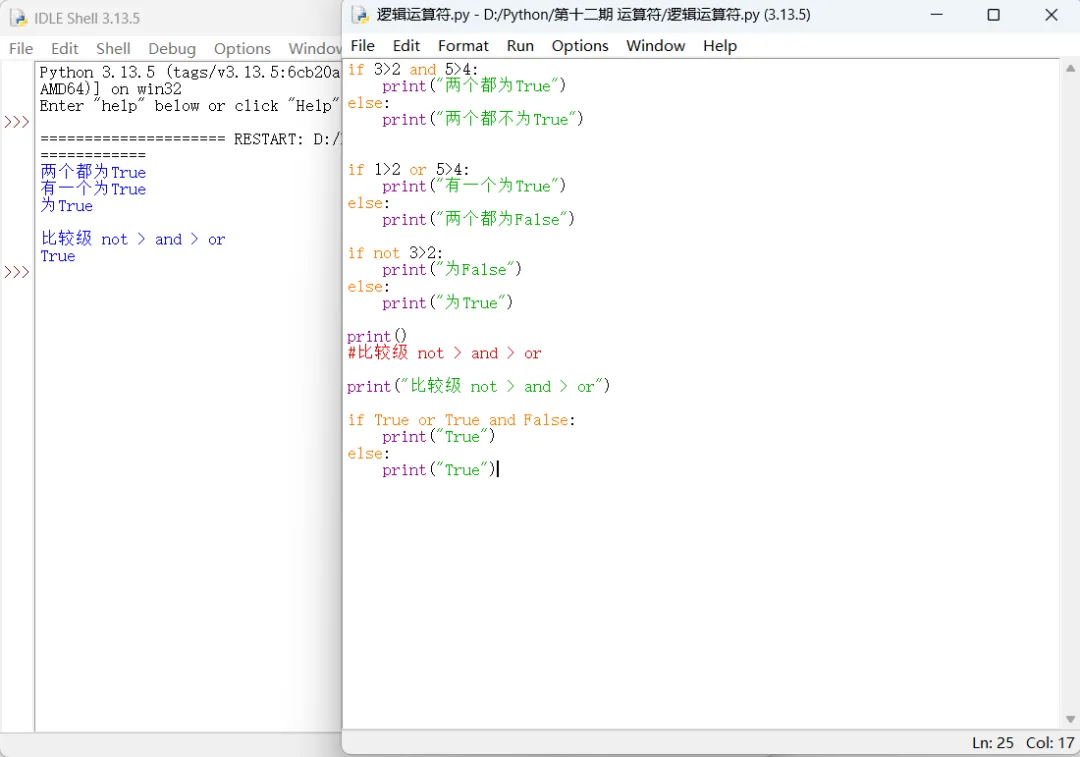The width and height of the screenshot is (1080, 757).
Task: Click shell output '有一个为True'
Action: click(x=93, y=189)
